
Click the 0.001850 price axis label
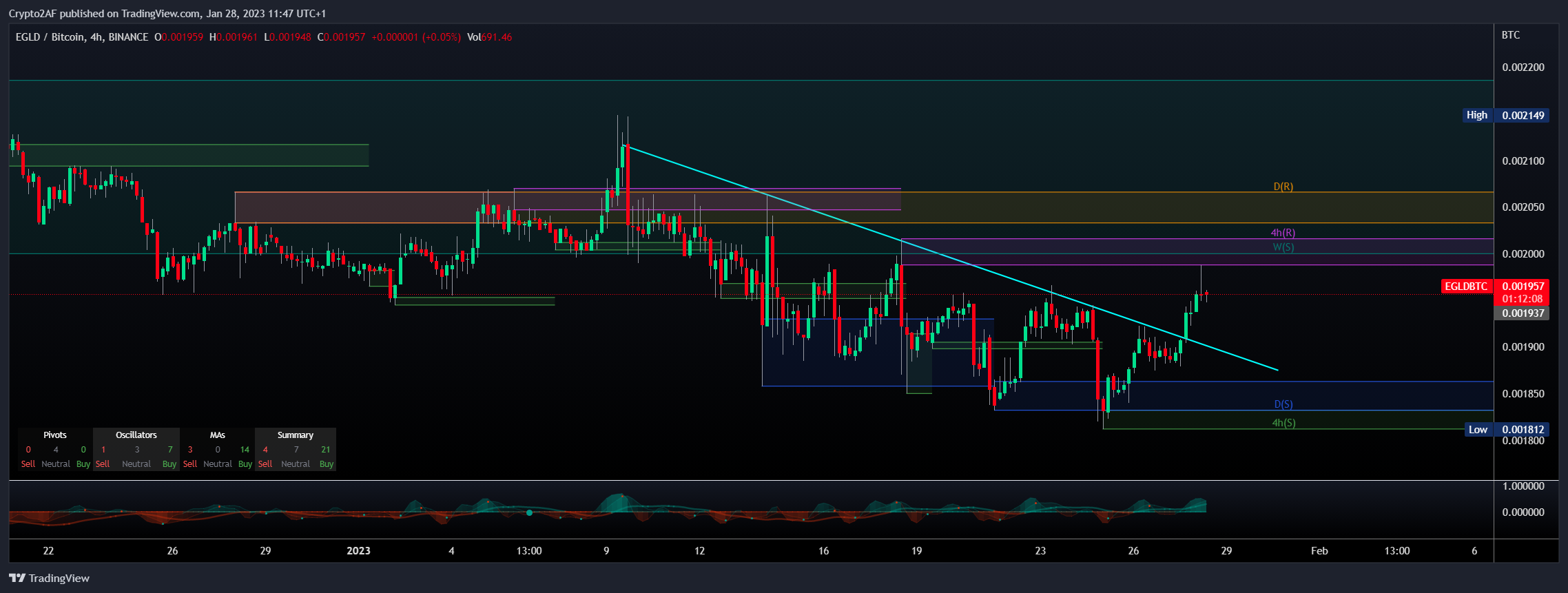pyautogui.click(x=1523, y=394)
